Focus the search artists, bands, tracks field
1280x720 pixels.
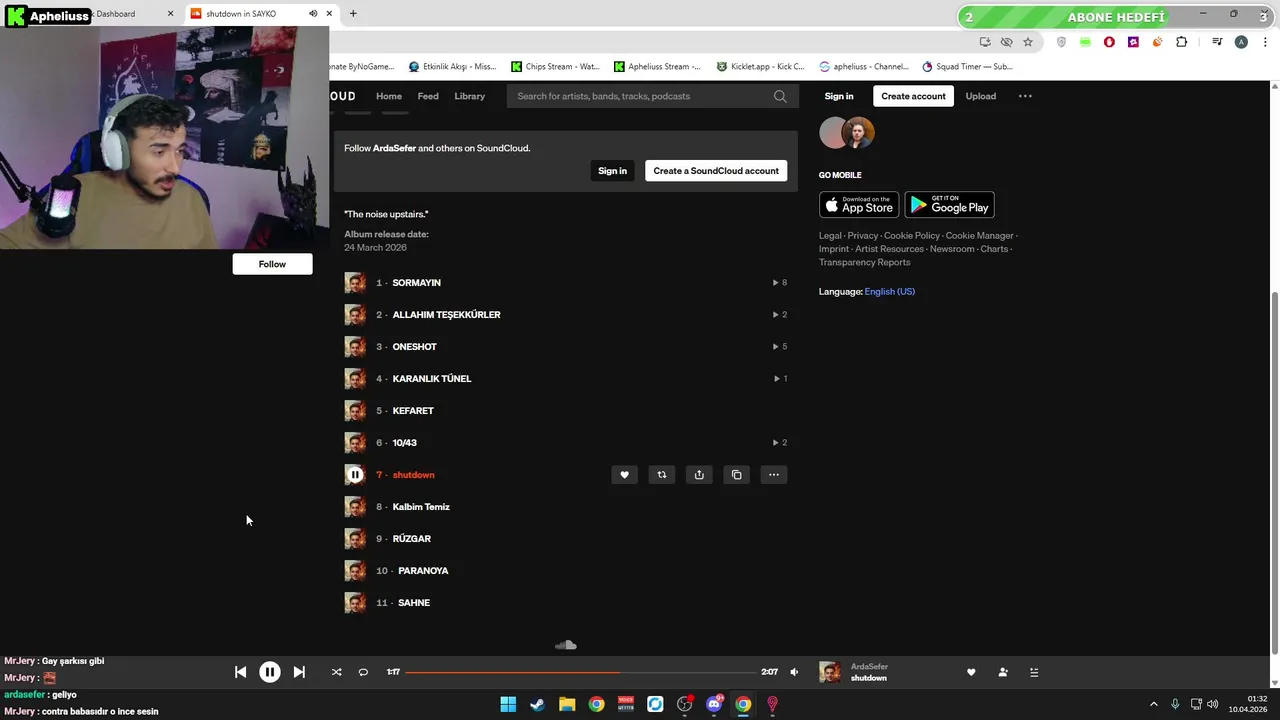(x=640, y=96)
